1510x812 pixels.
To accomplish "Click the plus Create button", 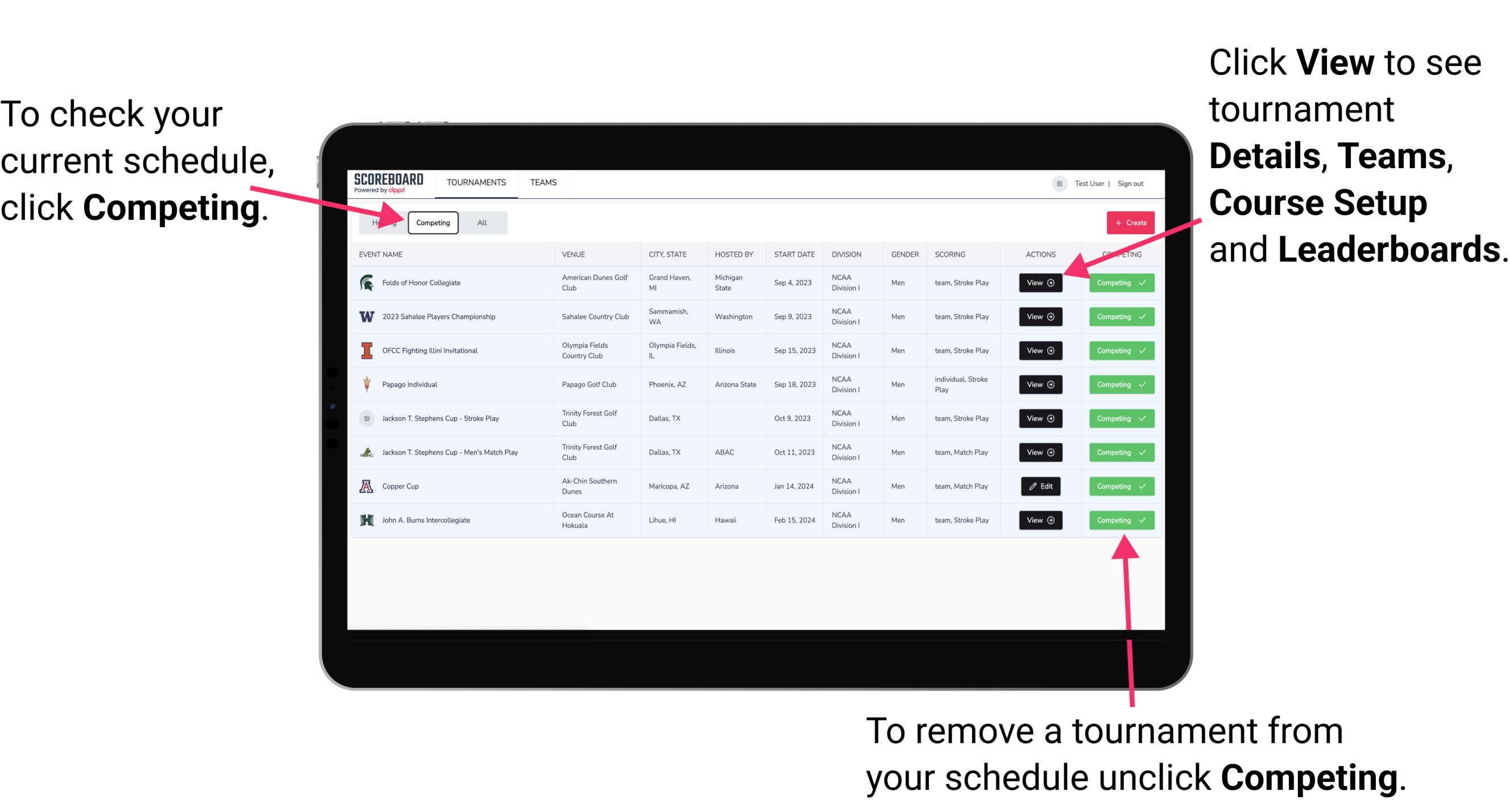I will pyautogui.click(x=1127, y=221).
